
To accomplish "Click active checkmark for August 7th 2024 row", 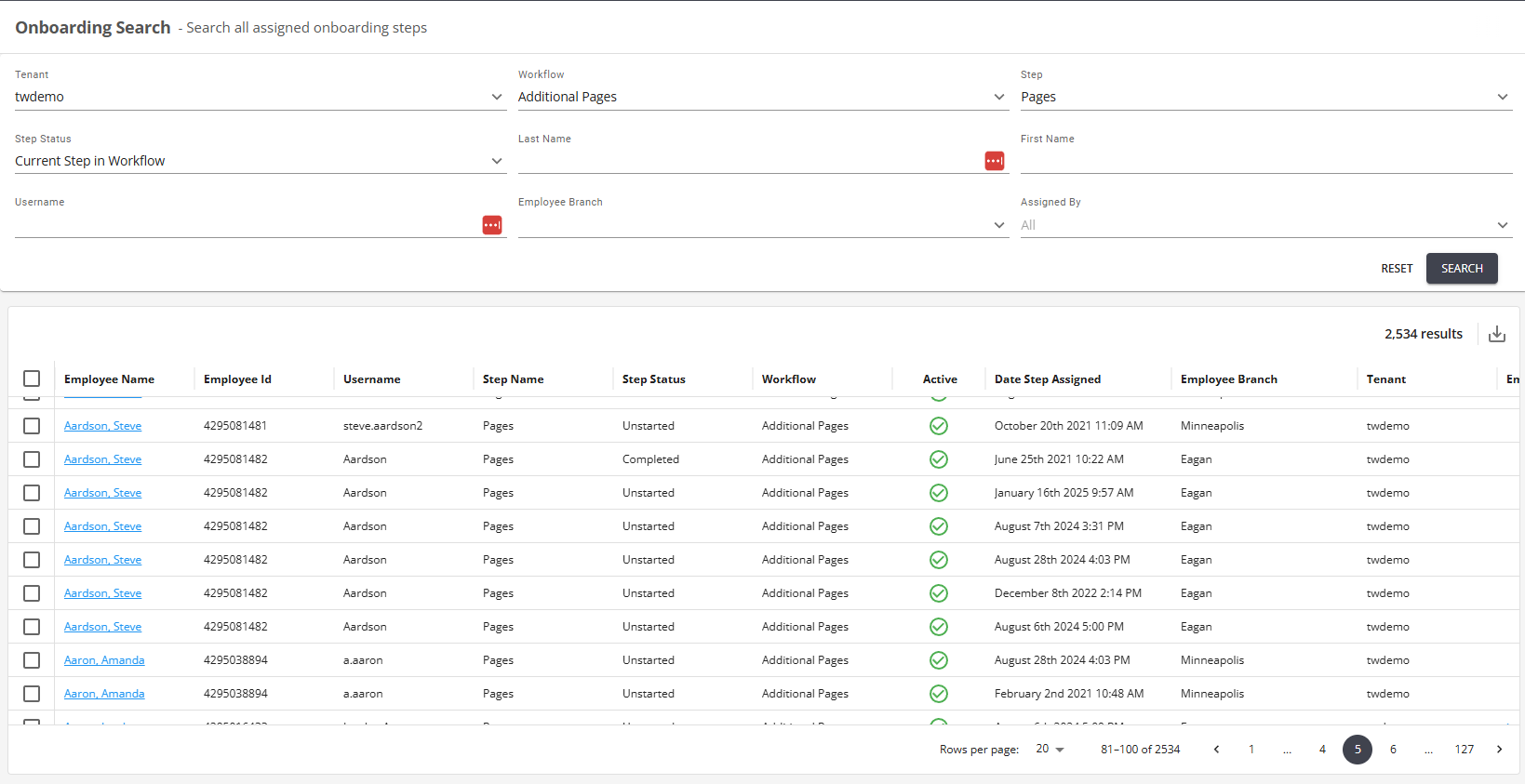I will 939,526.
